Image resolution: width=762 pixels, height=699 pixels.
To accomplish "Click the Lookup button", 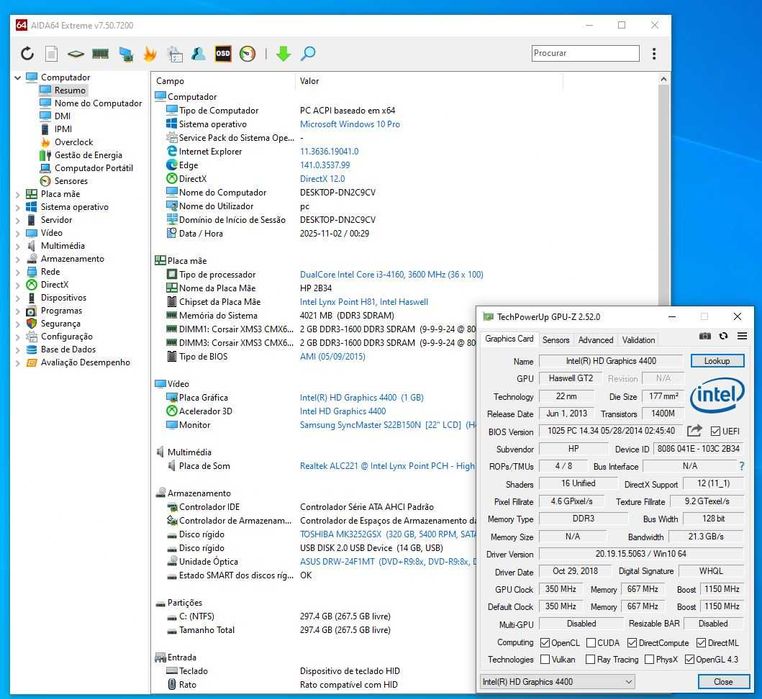I will pyautogui.click(x=717, y=361).
